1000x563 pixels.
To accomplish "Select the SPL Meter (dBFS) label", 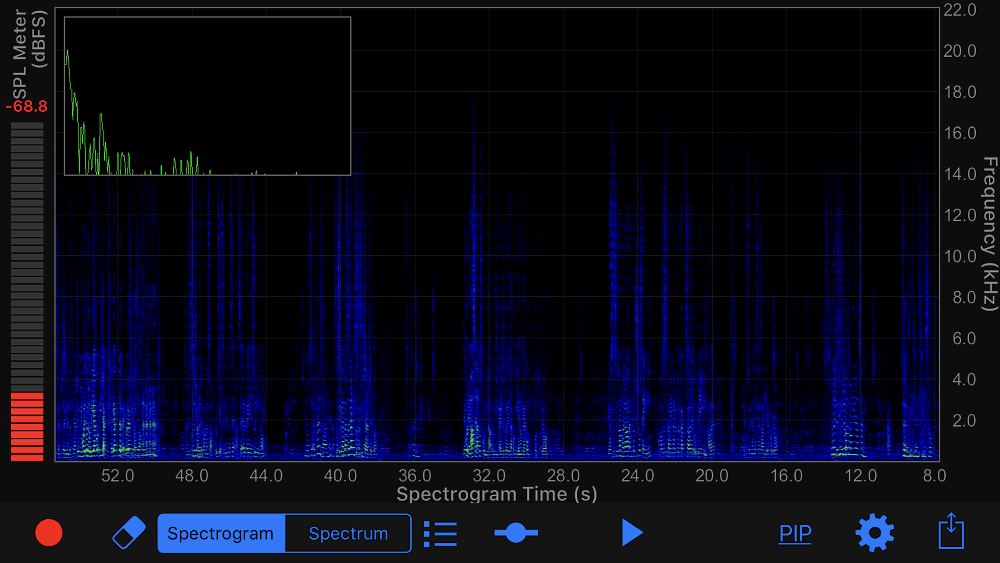I will click(x=29, y=54).
